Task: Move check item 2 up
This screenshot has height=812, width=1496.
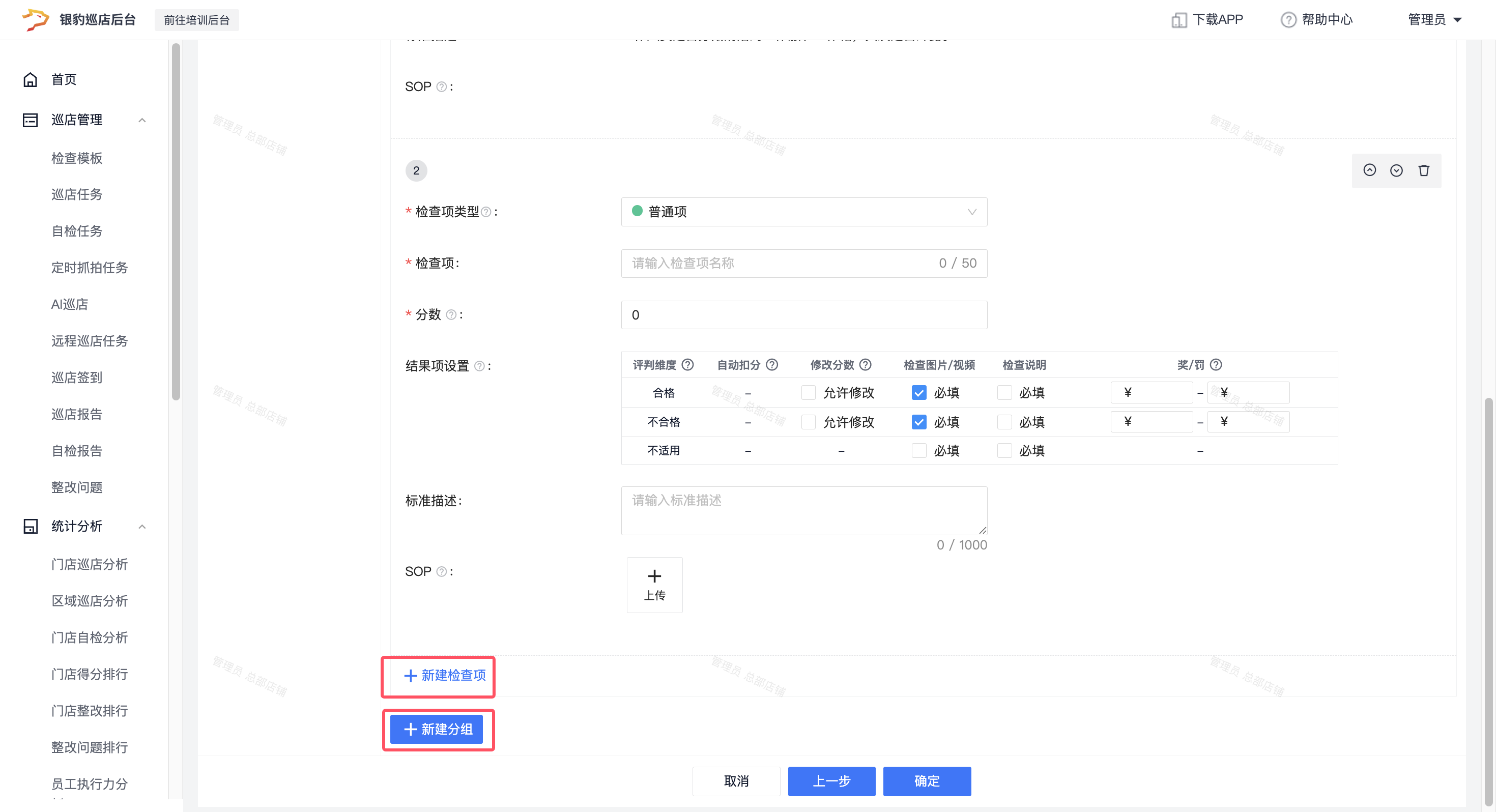Action: 1369,170
